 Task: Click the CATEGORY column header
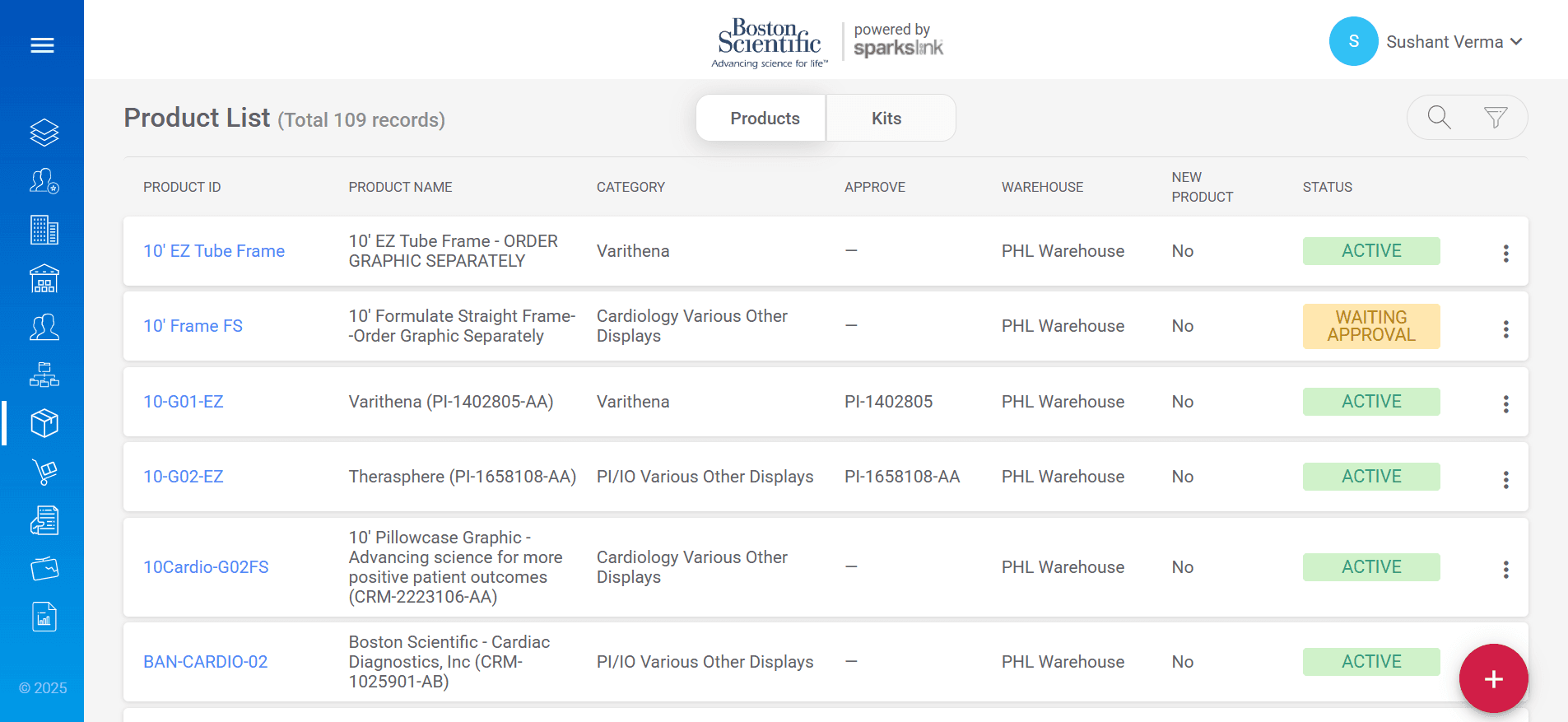630,187
